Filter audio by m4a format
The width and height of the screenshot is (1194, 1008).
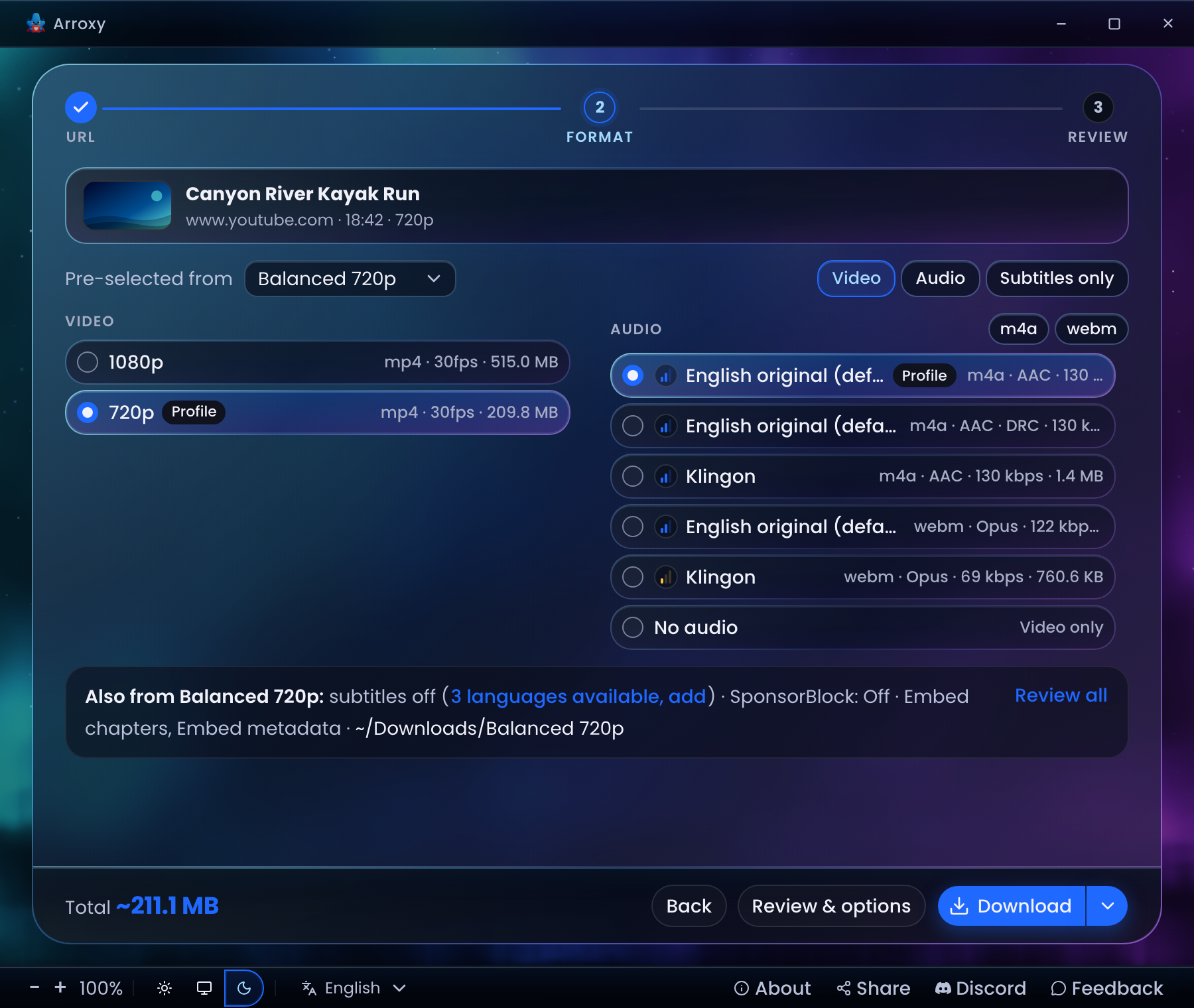[1018, 329]
